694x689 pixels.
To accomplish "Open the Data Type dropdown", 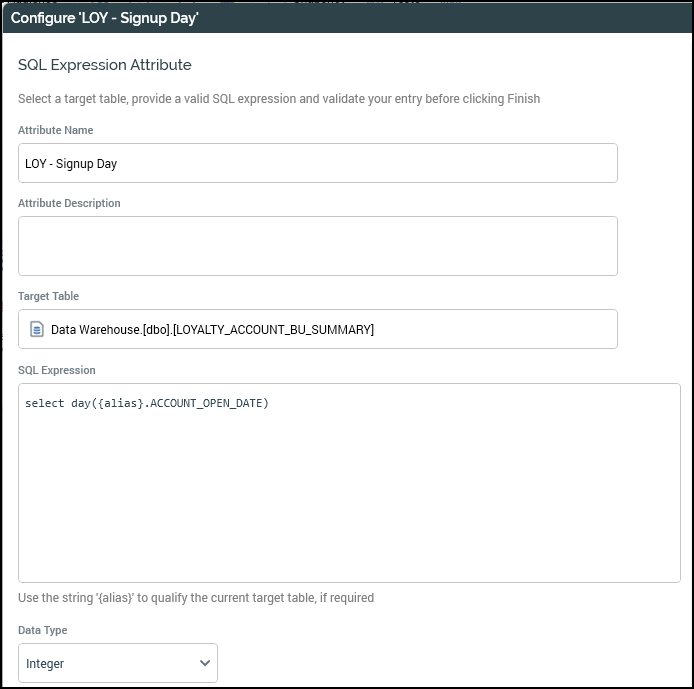I will pos(117,663).
